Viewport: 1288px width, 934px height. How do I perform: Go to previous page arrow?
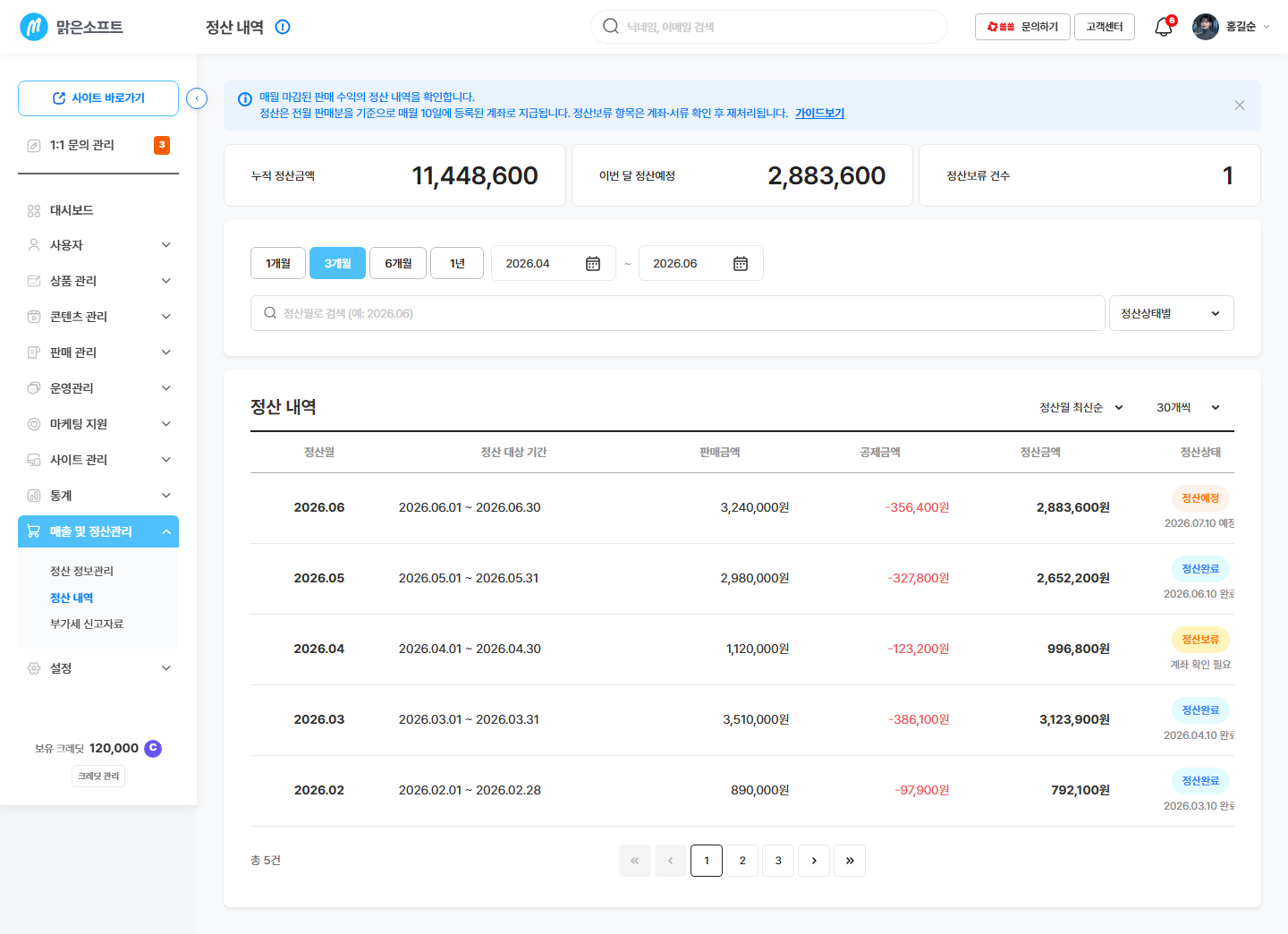pyautogui.click(x=671, y=861)
